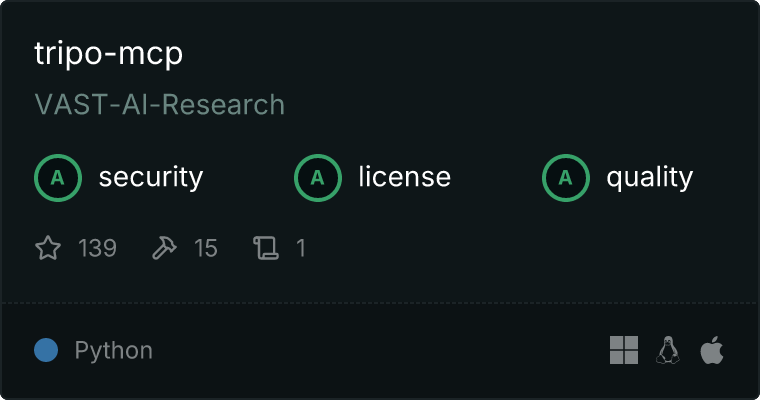
Task: Click the Windows platform icon
Action: pos(624,350)
